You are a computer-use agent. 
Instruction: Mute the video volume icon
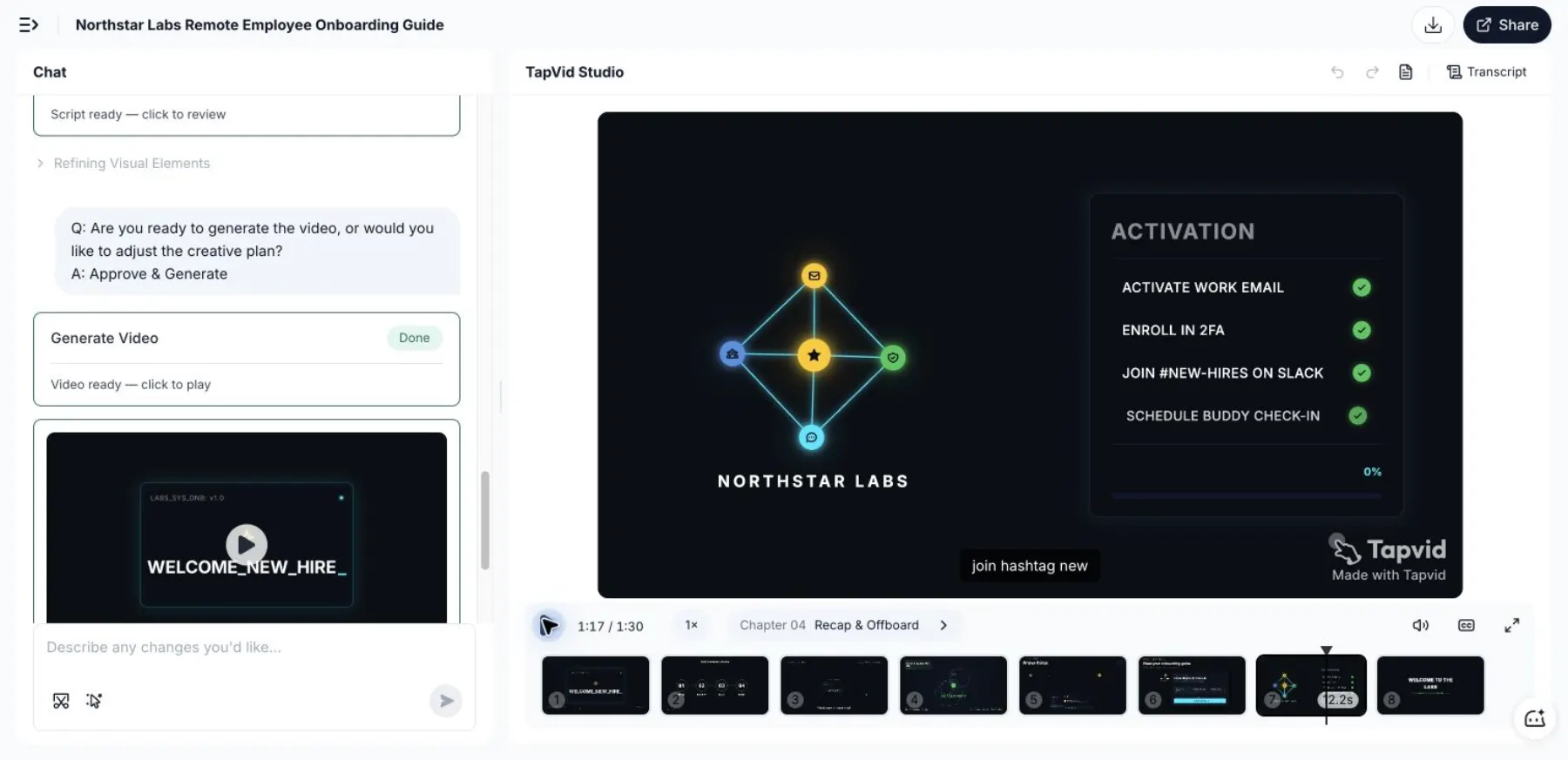point(1421,625)
